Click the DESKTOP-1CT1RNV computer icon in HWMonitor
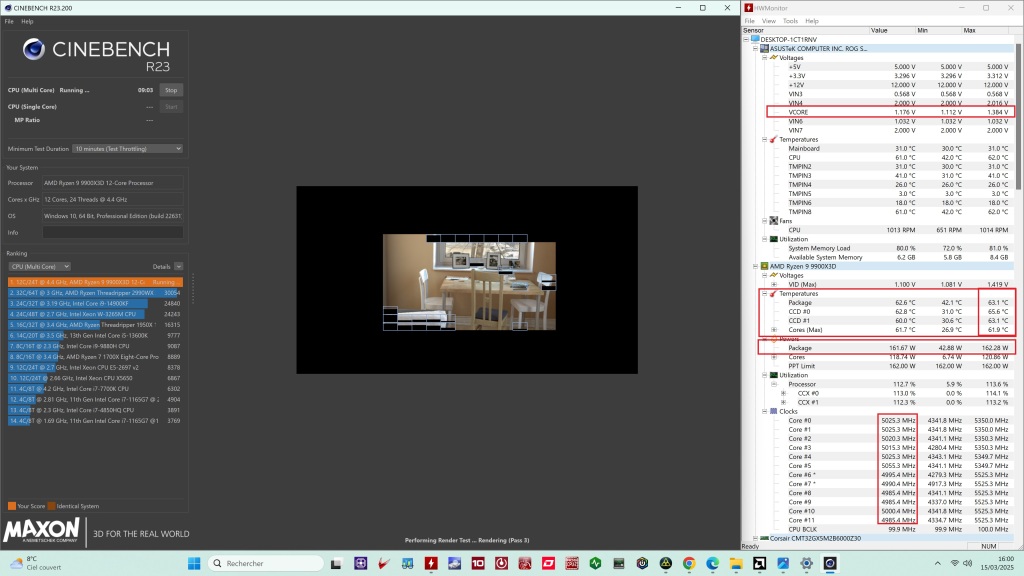The height and width of the screenshot is (576, 1024). [x=755, y=39]
